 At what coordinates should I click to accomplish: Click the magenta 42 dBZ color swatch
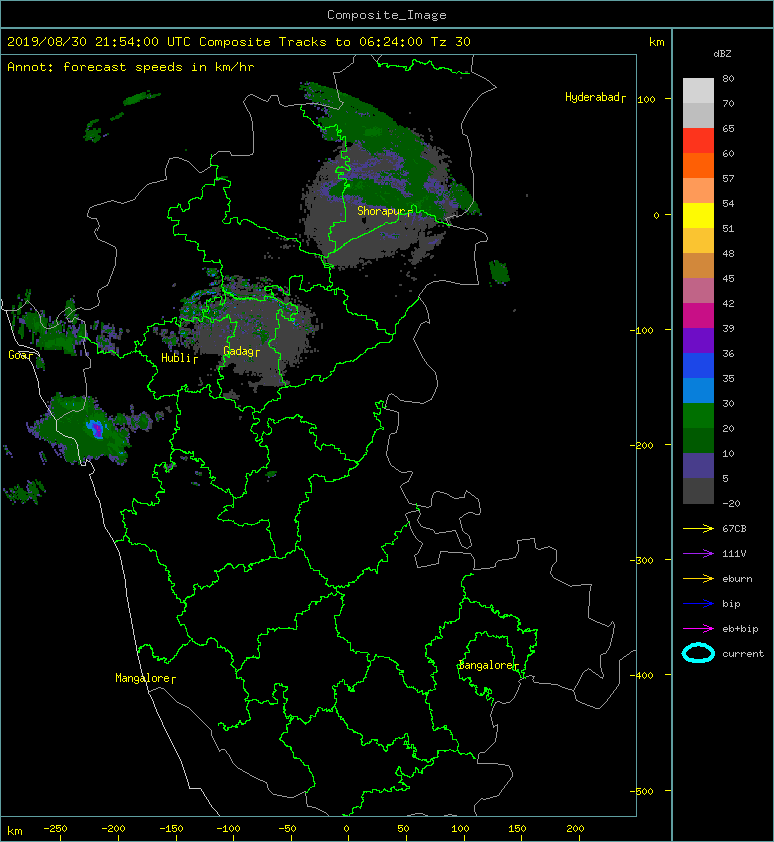pos(698,316)
